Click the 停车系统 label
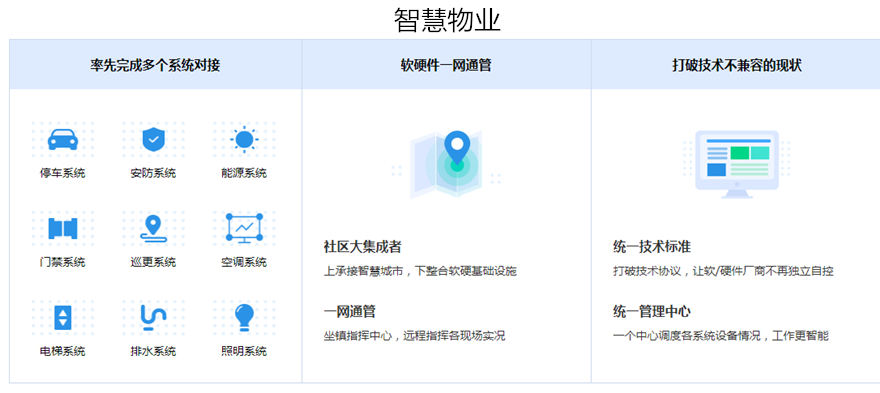This screenshot has height=393, width=880. tap(63, 173)
